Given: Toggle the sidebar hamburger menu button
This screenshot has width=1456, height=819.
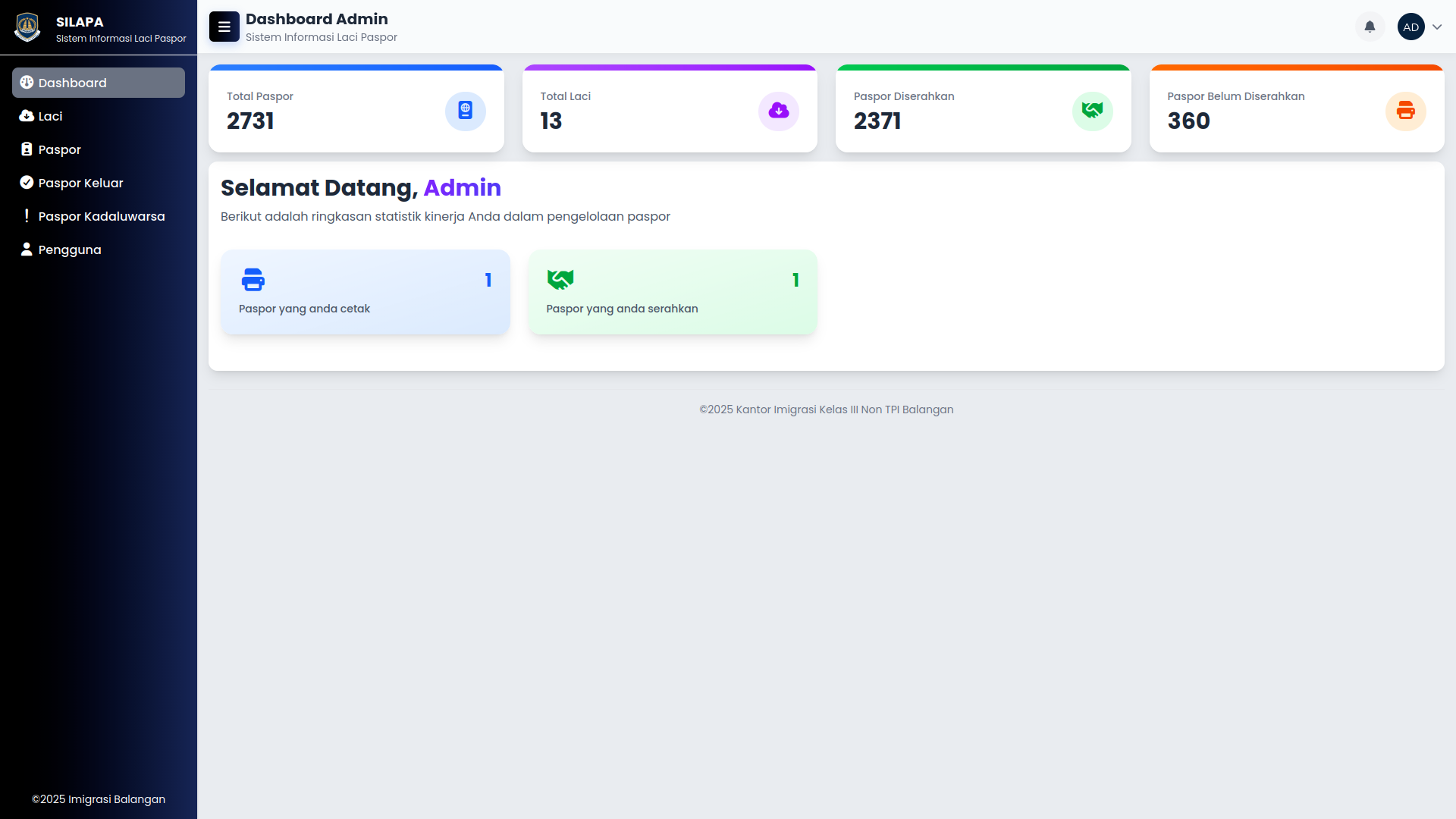Looking at the screenshot, I should 224,27.
